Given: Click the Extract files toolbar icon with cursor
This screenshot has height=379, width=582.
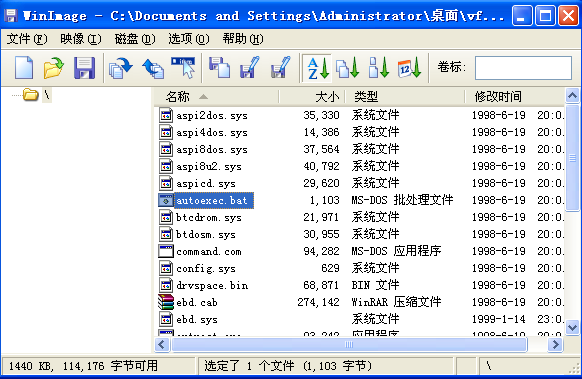Looking at the screenshot, I should click(x=183, y=68).
